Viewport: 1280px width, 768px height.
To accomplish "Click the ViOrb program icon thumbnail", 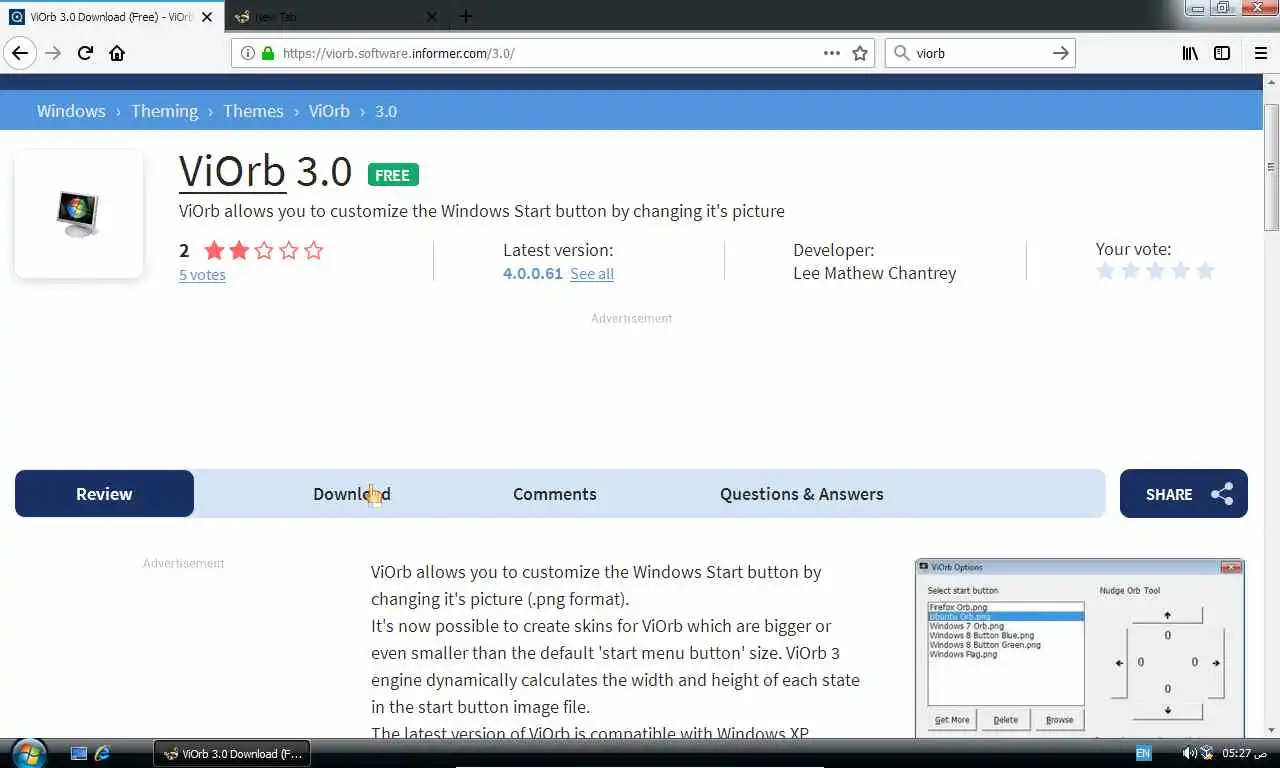I will (x=79, y=214).
